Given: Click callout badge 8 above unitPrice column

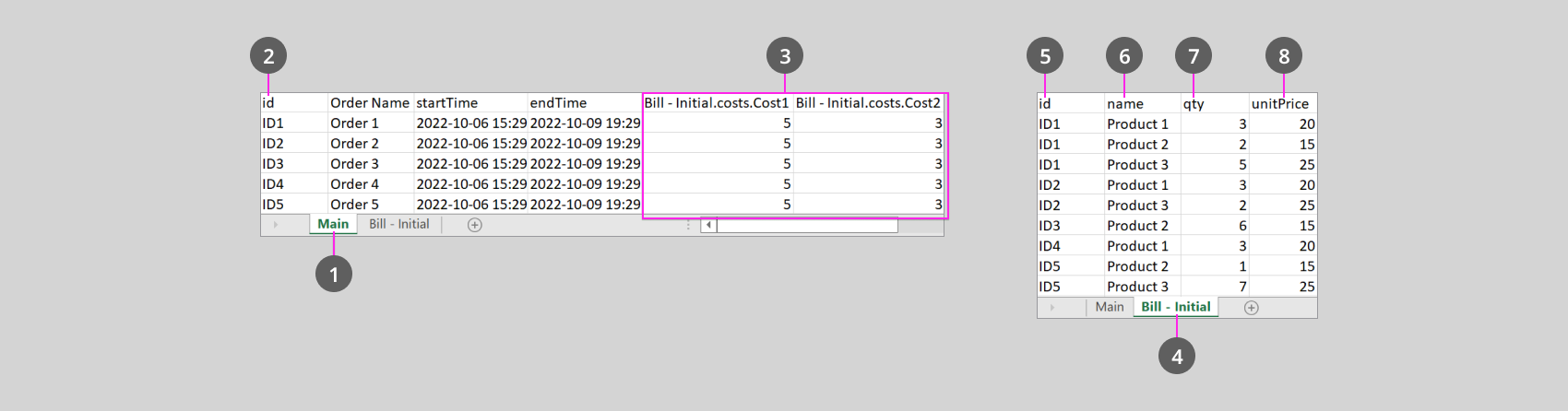Looking at the screenshot, I should pyautogui.click(x=1284, y=56).
